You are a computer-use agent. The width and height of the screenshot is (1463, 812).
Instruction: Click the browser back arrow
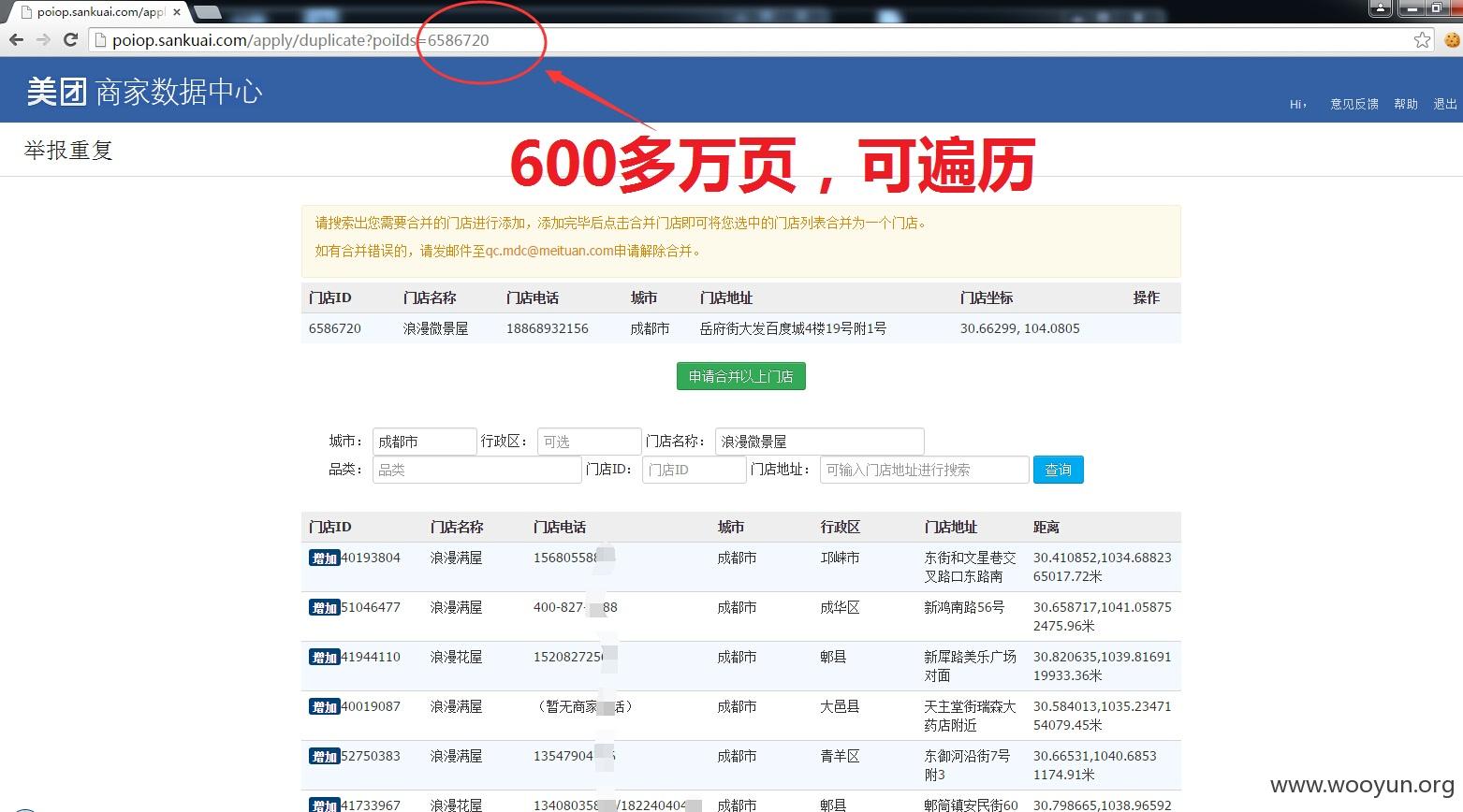click(x=16, y=39)
